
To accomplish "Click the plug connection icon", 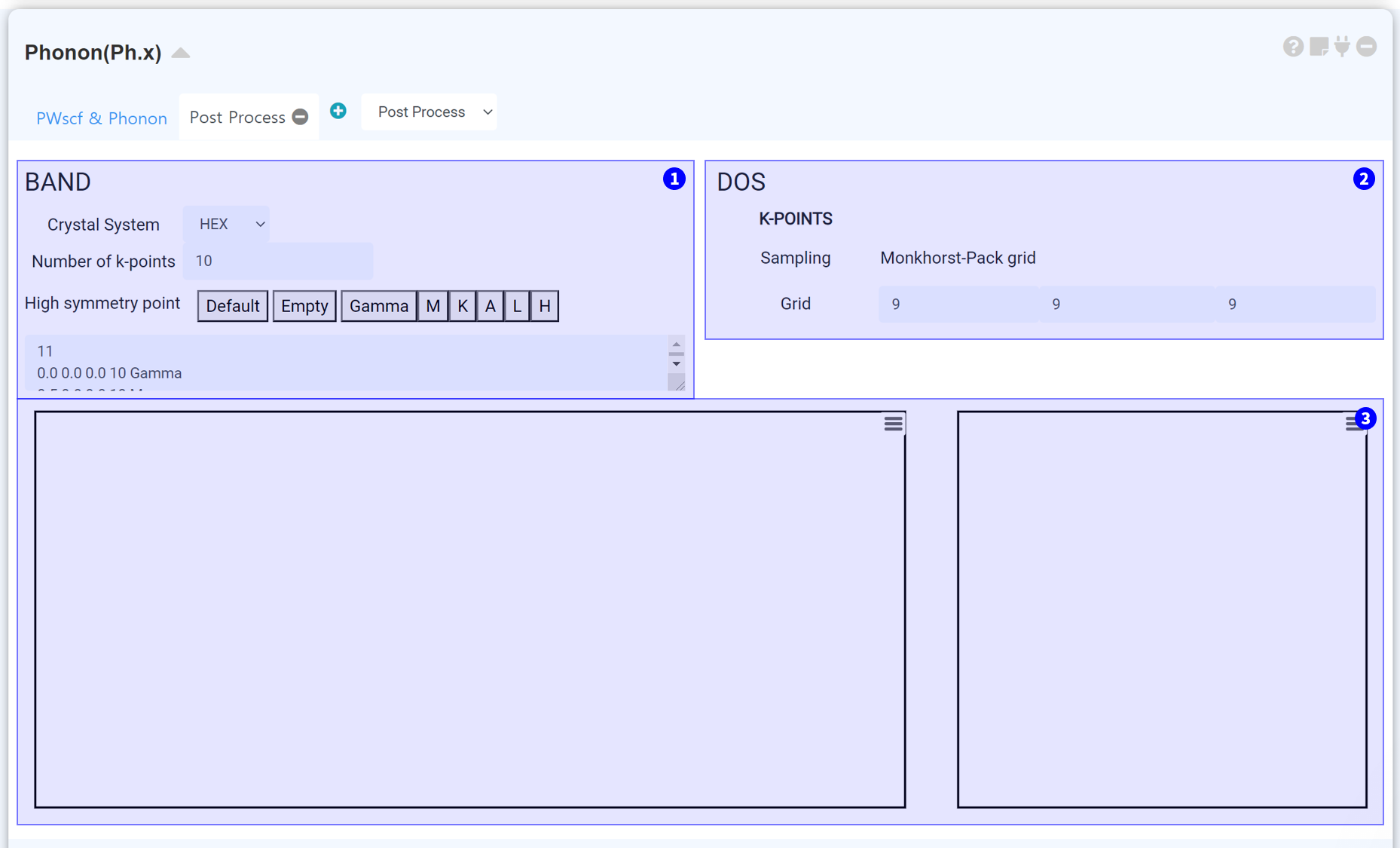I will [x=1342, y=47].
